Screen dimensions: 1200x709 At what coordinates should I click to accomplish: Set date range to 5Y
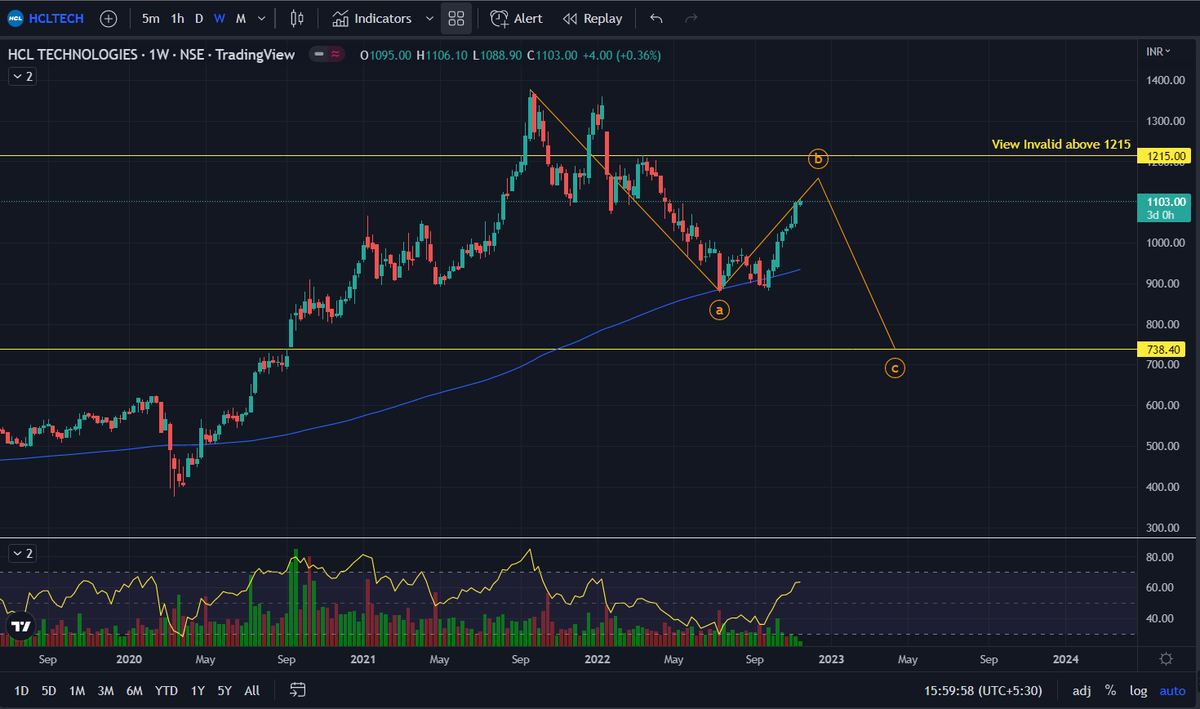(x=225, y=690)
